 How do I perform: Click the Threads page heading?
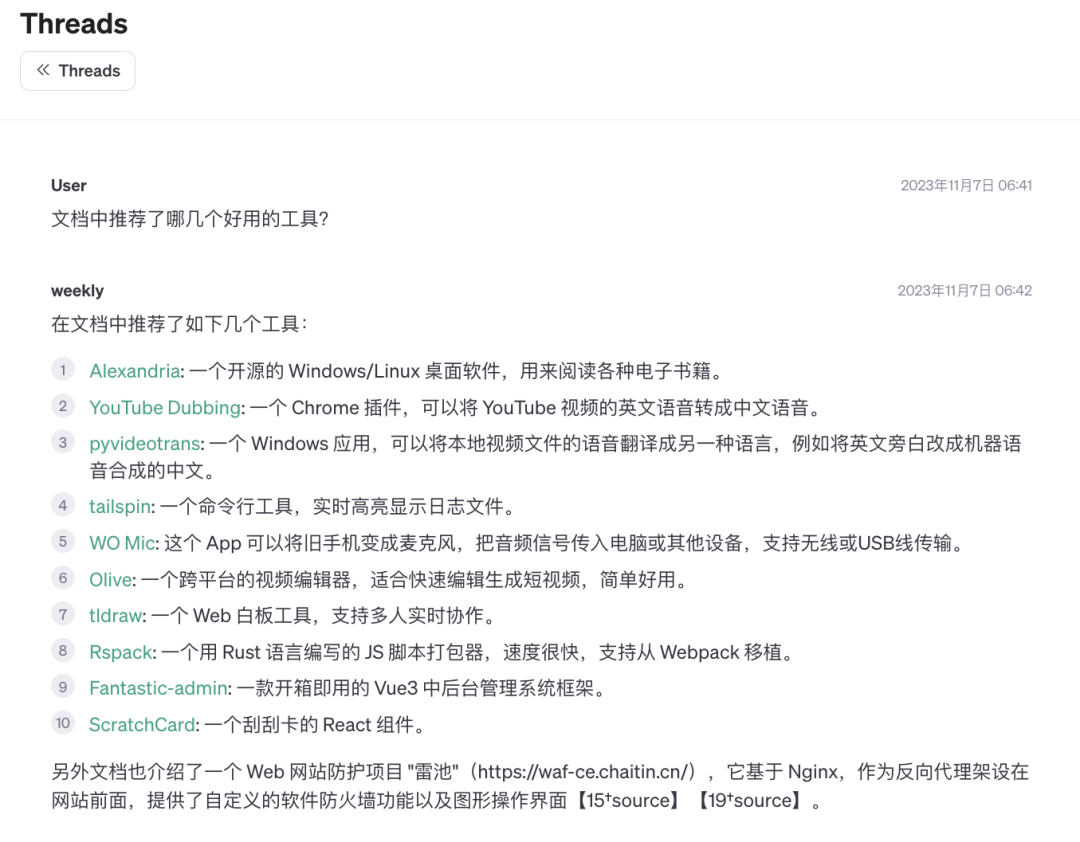pyautogui.click(x=74, y=24)
